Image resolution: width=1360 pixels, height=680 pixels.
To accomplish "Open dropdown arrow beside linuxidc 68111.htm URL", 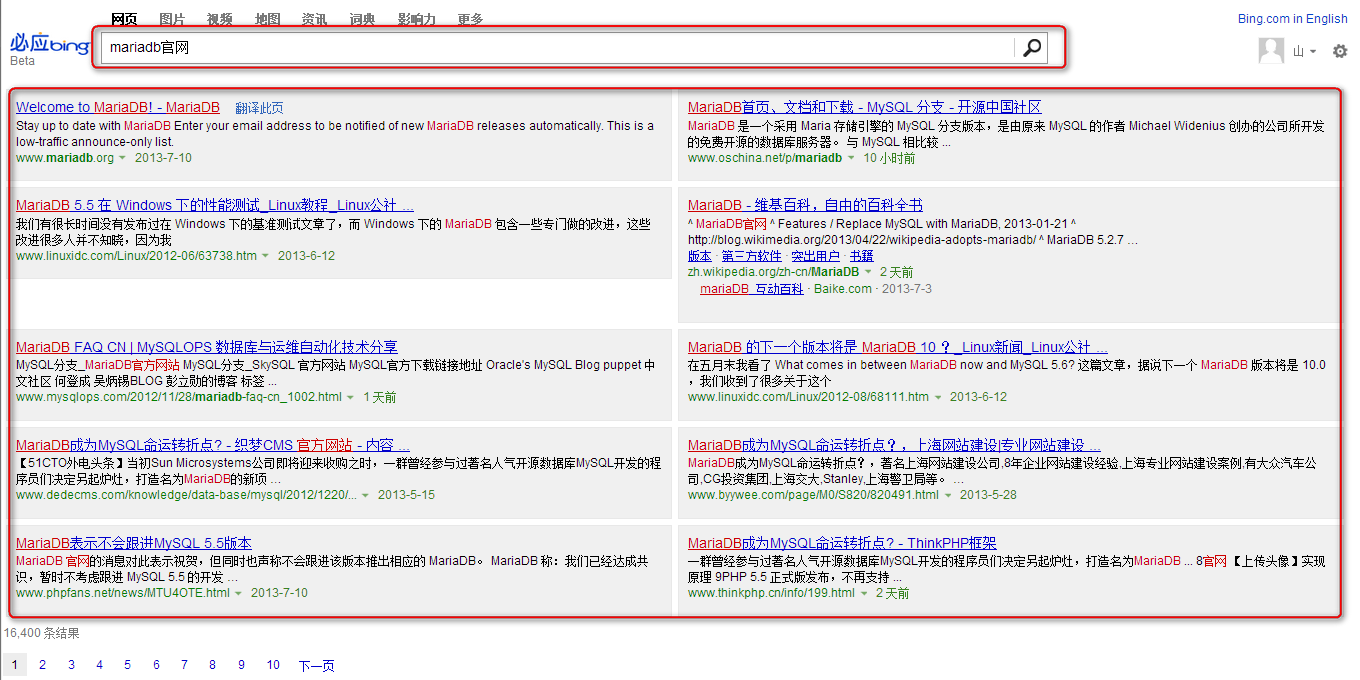I will click(x=938, y=397).
